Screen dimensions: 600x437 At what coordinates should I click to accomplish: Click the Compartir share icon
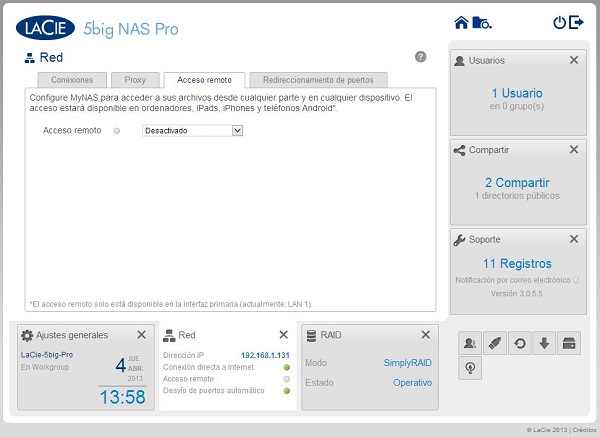459,150
